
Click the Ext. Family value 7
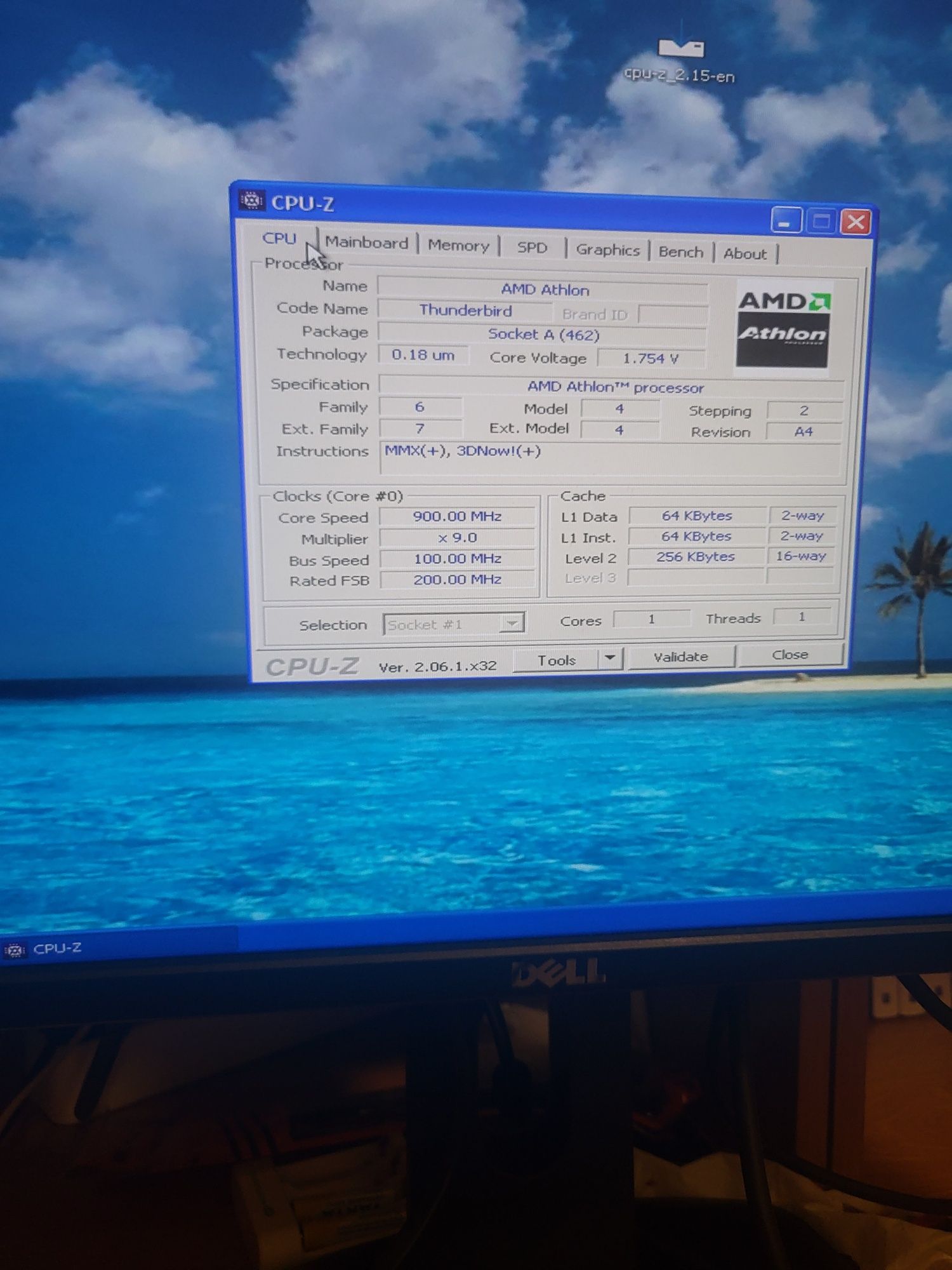pos(420,429)
